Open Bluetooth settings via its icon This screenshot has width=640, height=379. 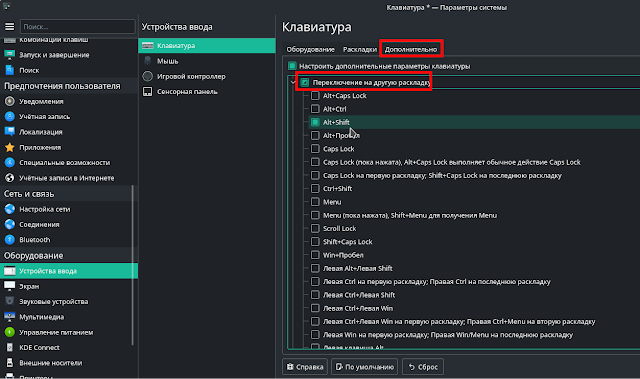(9, 239)
